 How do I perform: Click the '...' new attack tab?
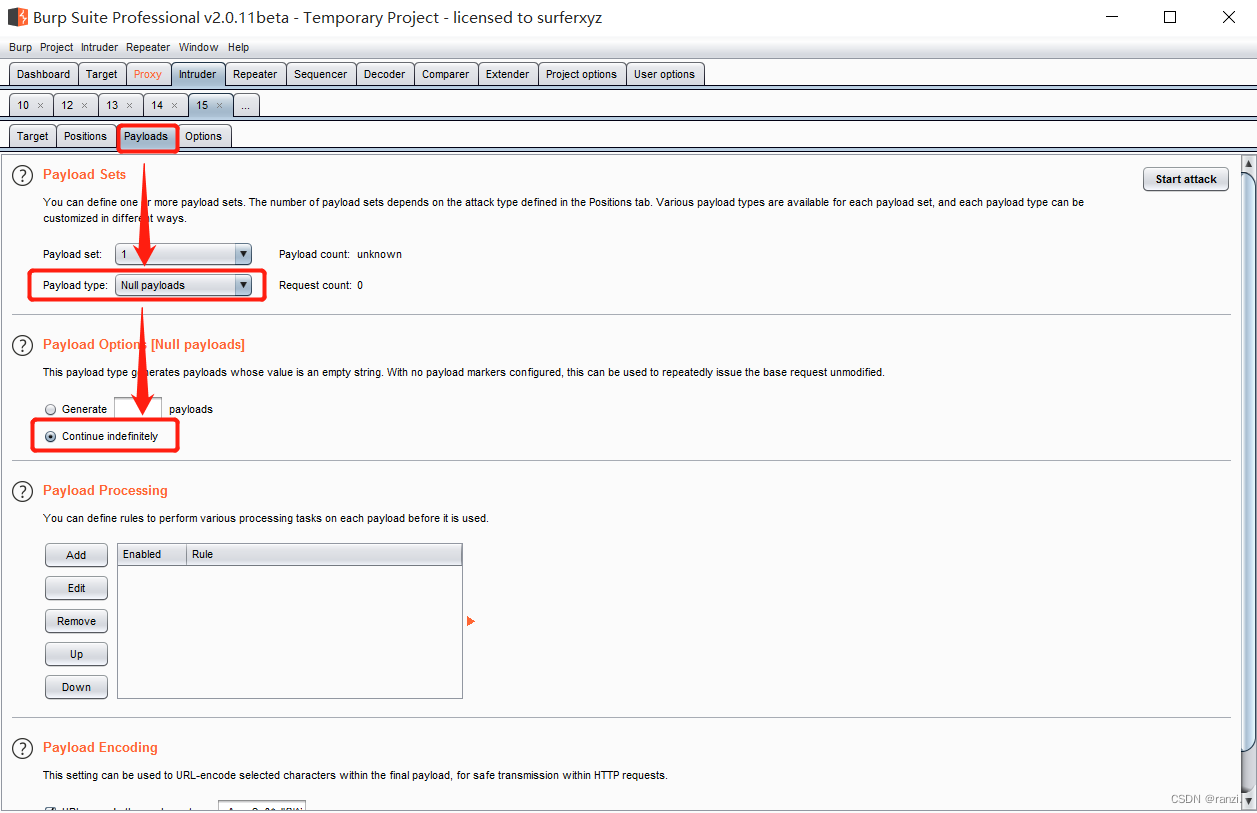coord(246,105)
